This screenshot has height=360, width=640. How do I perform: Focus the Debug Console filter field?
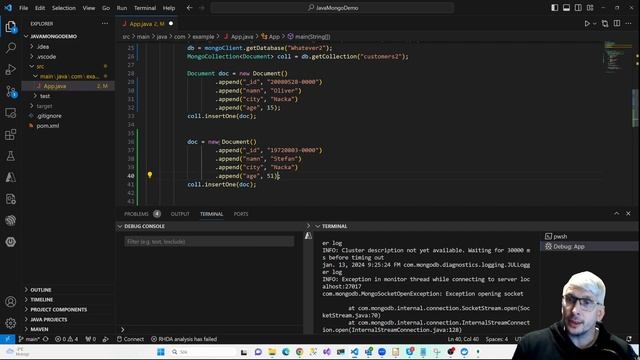209,242
